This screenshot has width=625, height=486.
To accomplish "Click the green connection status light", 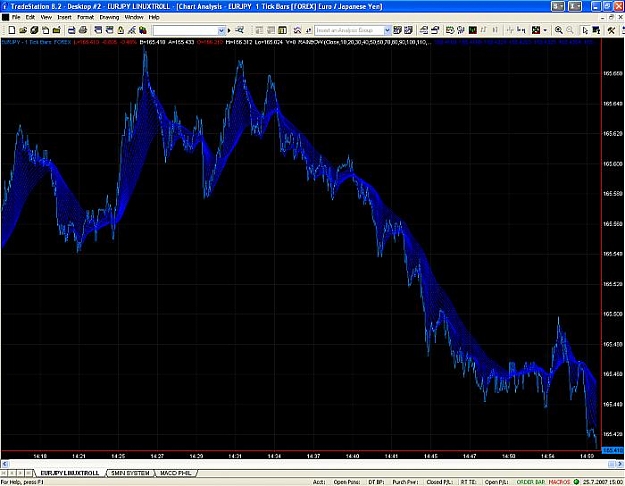I will (576, 482).
